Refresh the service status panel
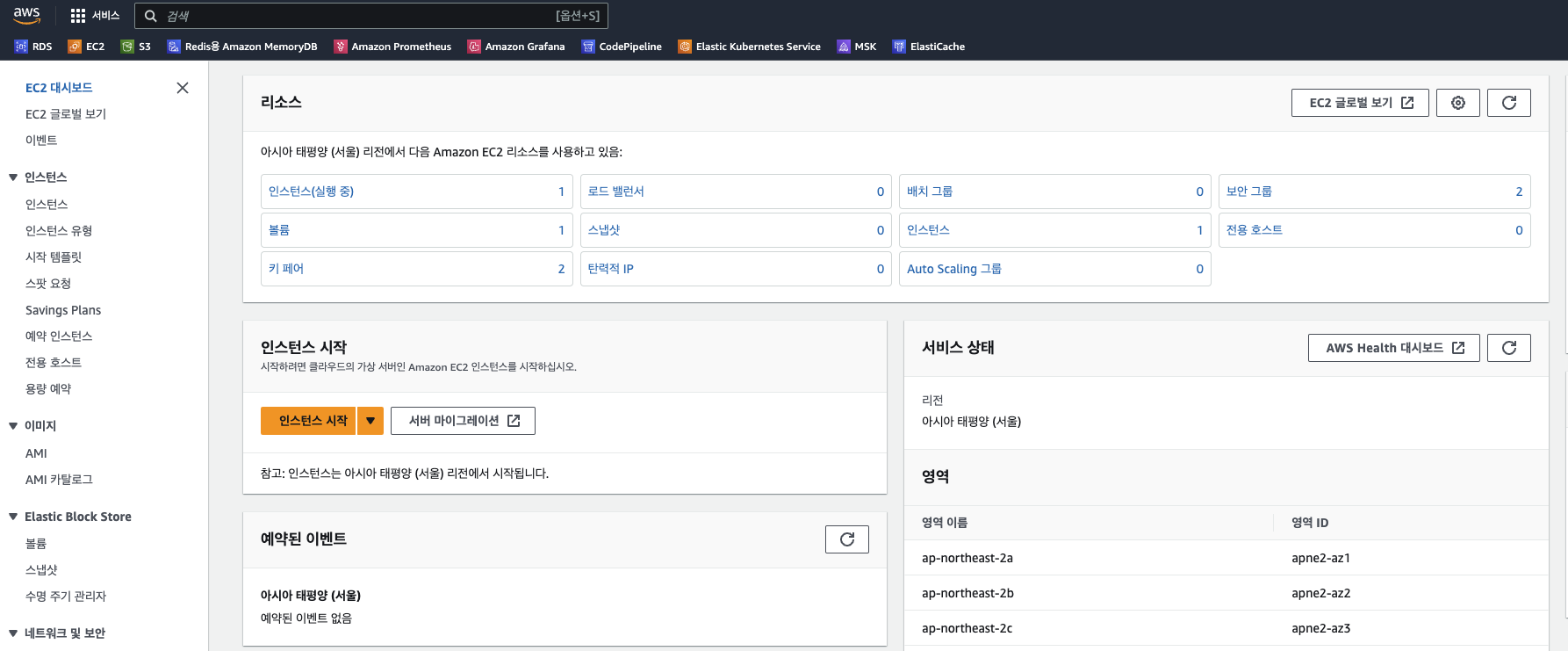This screenshot has width=1568, height=651. [1509, 348]
